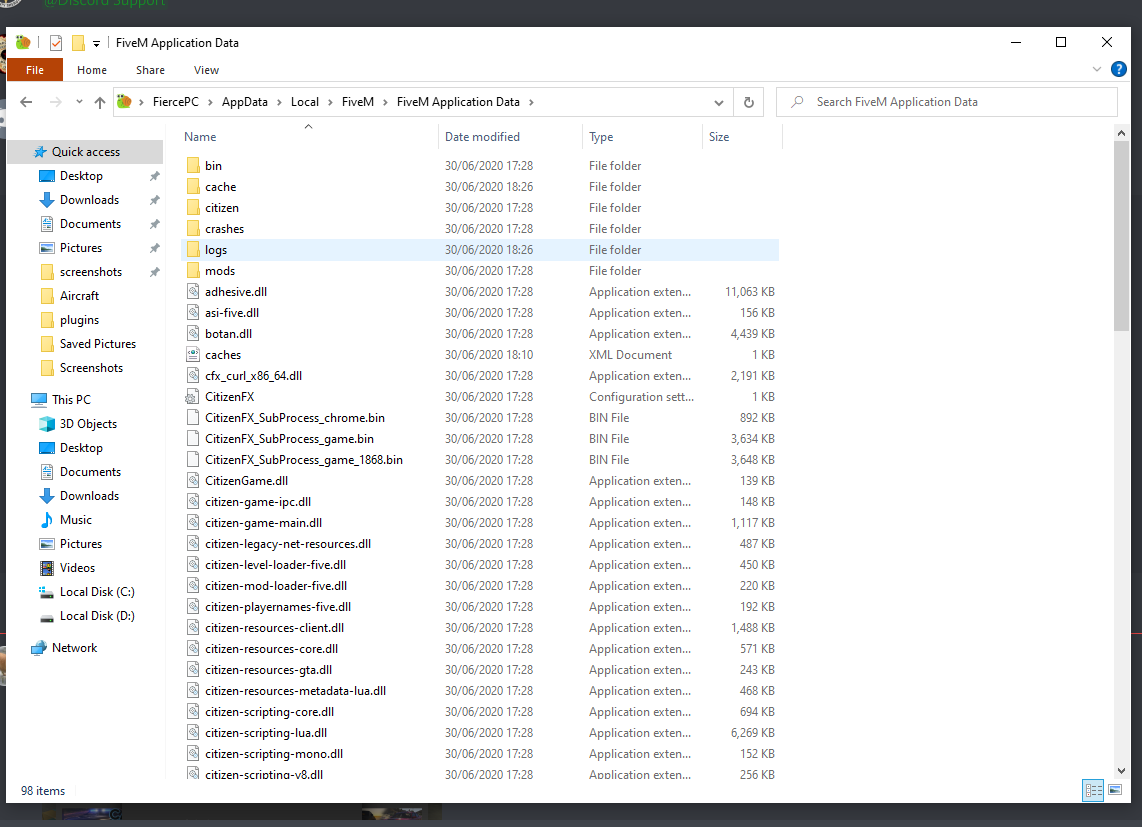Switch to the View ribbon tab
This screenshot has width=1142, height=827.
206,70
